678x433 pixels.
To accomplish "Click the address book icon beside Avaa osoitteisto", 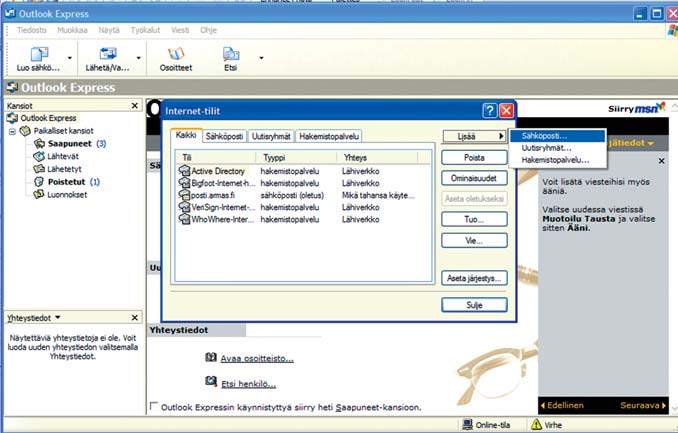I will click(x=211, y=357).
